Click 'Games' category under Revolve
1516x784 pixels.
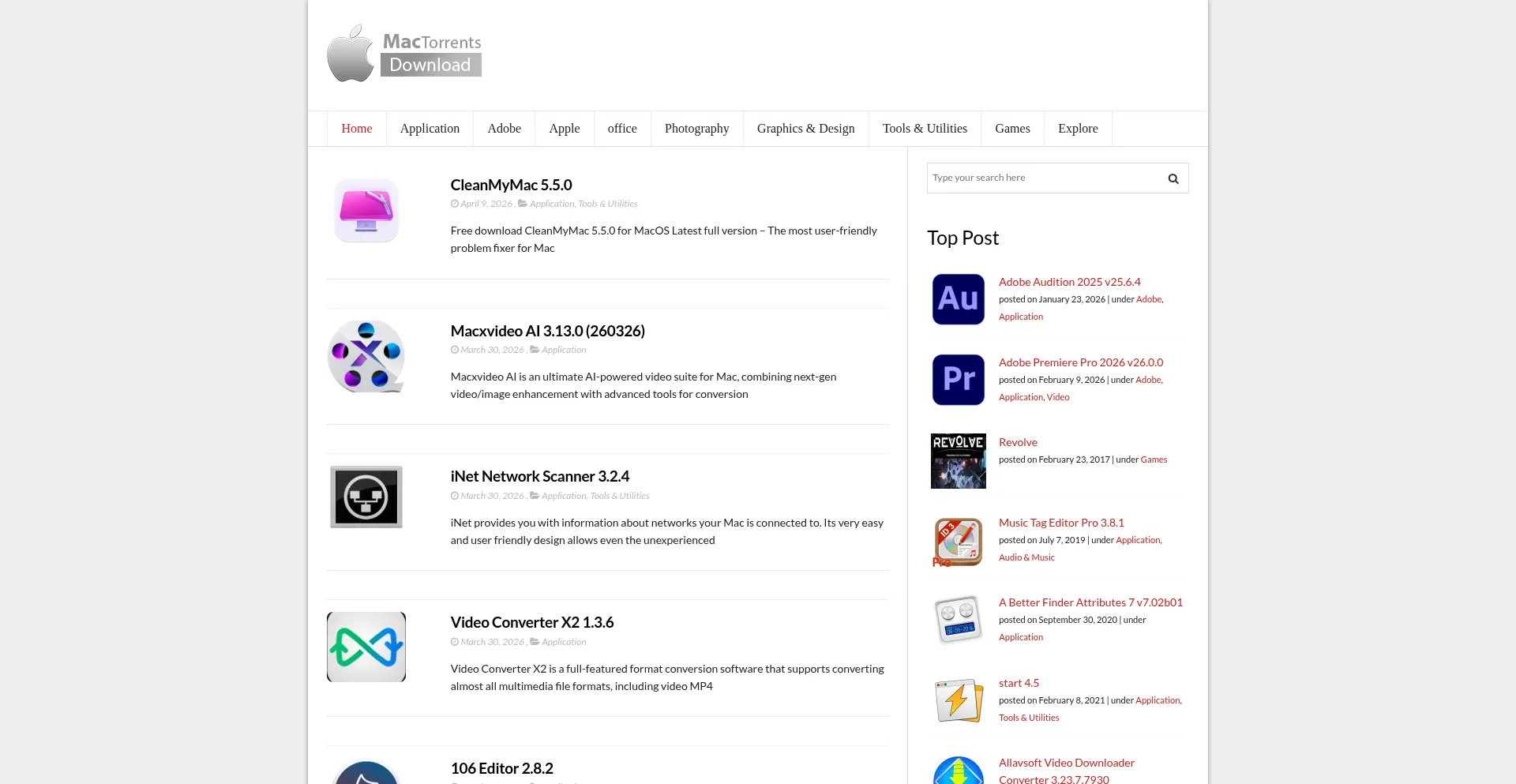(x=1154, y=460)
